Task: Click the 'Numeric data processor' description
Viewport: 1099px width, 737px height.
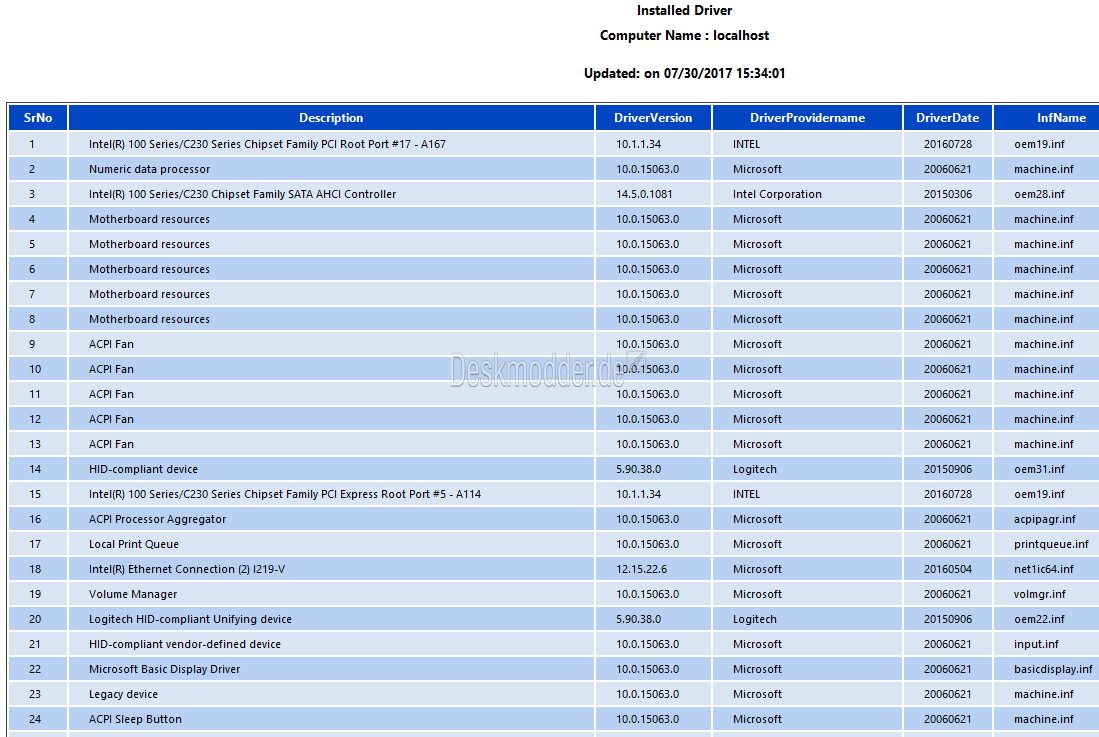Action: [149, 170]
